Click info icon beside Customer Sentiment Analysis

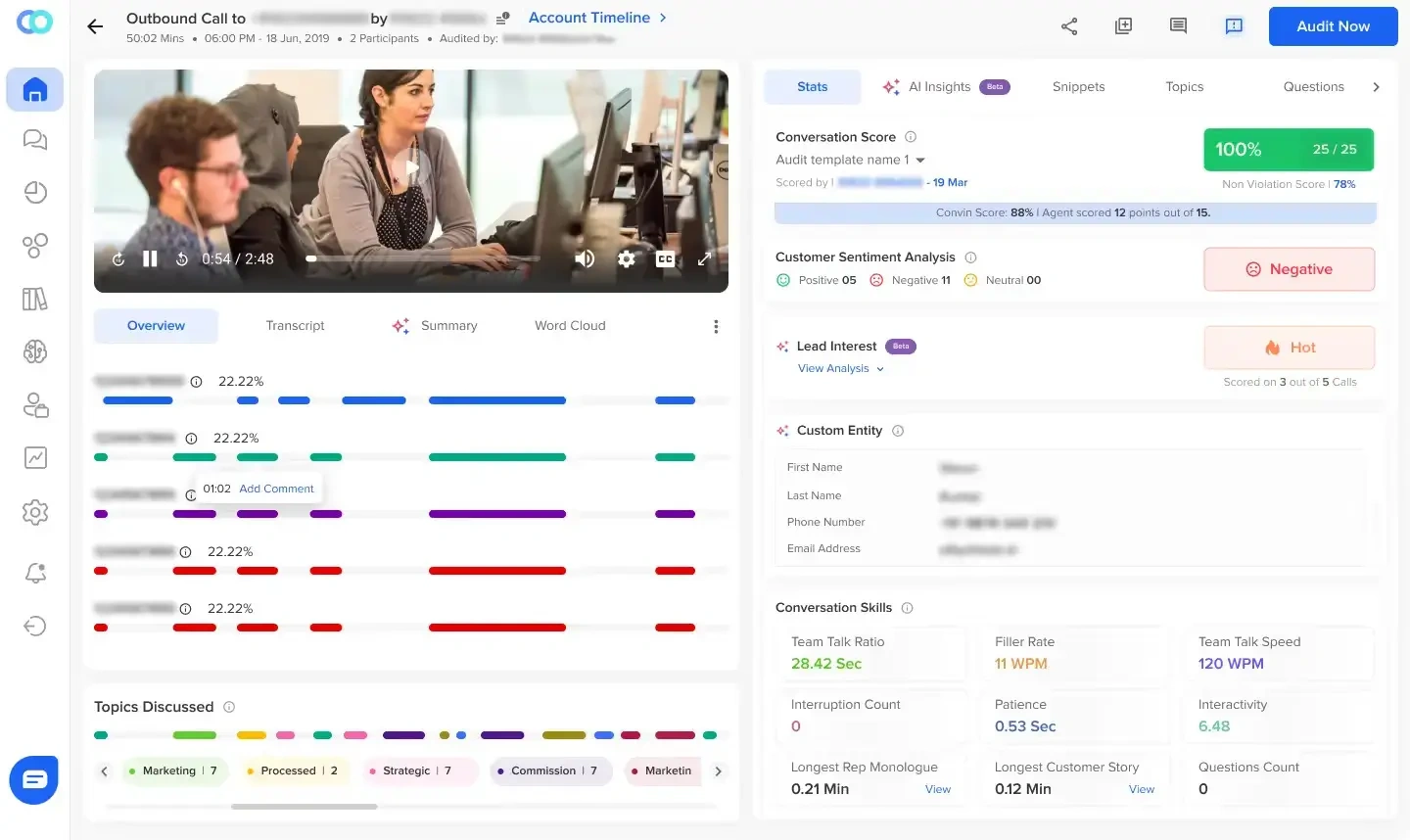[x=970, y=257]
